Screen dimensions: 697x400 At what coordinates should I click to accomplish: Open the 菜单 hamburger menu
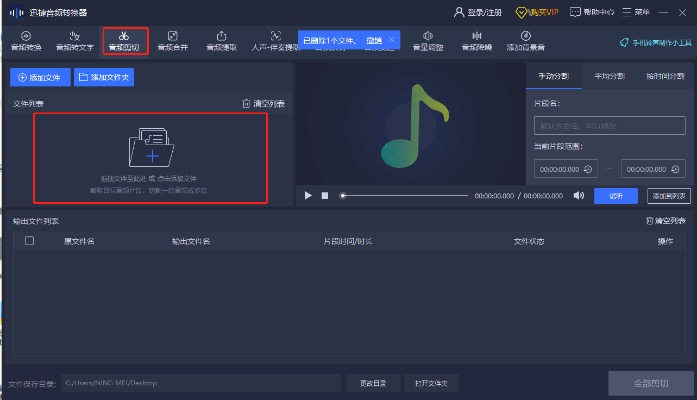[x=636, y=12]
